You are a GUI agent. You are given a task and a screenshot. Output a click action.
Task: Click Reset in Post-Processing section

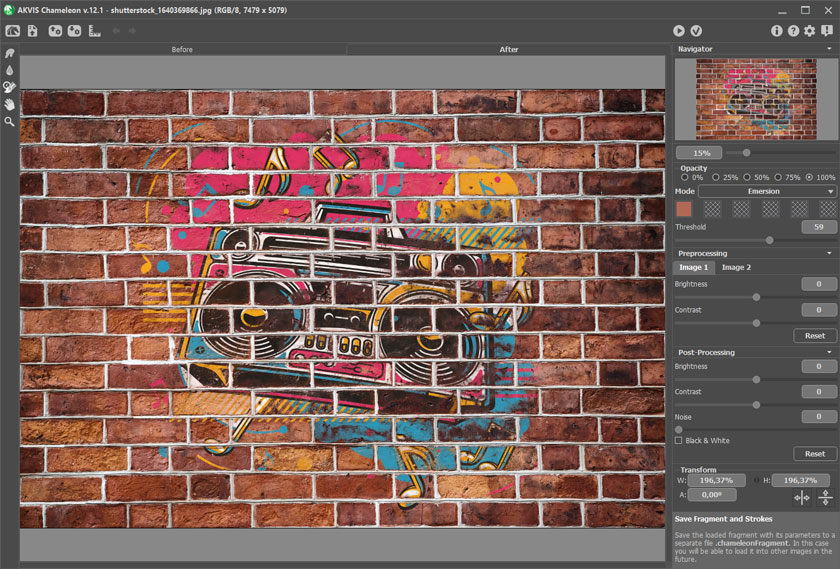click(814, 453)
